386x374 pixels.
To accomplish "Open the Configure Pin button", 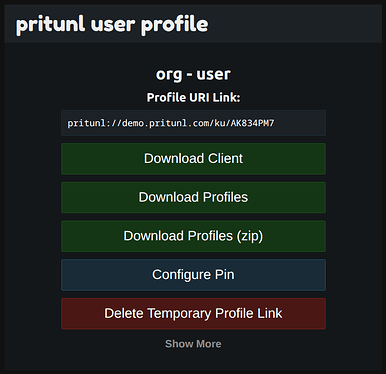I will click(193, 275).
